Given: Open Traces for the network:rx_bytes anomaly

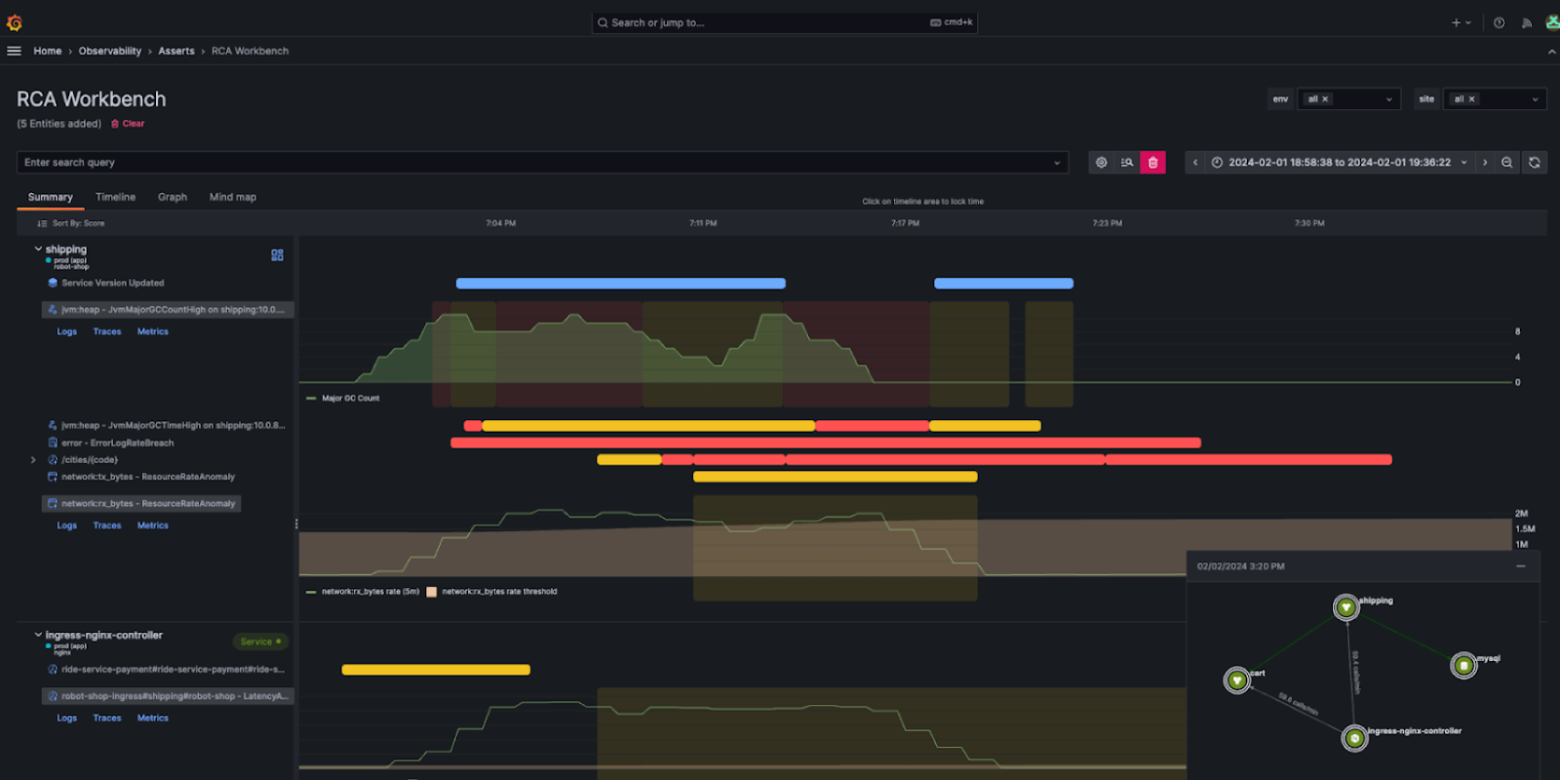Looking at the screenshot, I should point(106,525).
